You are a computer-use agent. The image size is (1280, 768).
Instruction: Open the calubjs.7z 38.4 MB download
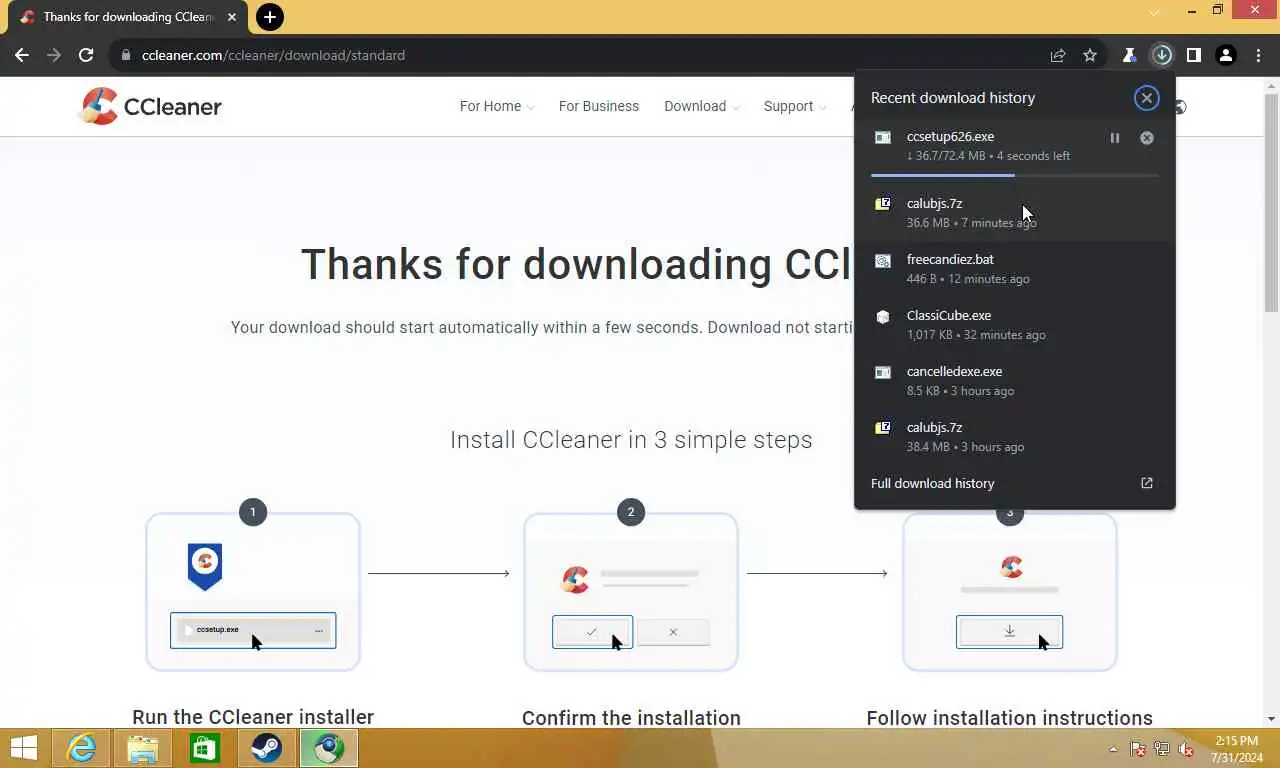click(1015, 436)
